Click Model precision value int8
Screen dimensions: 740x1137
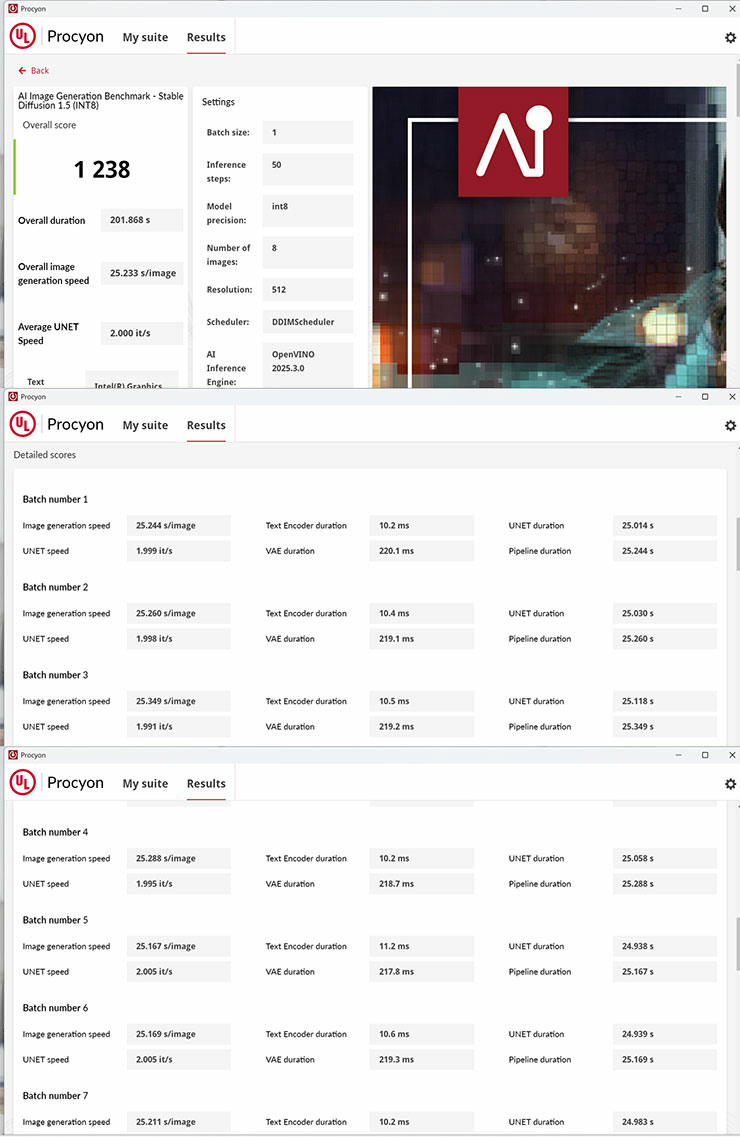point(307,211)
